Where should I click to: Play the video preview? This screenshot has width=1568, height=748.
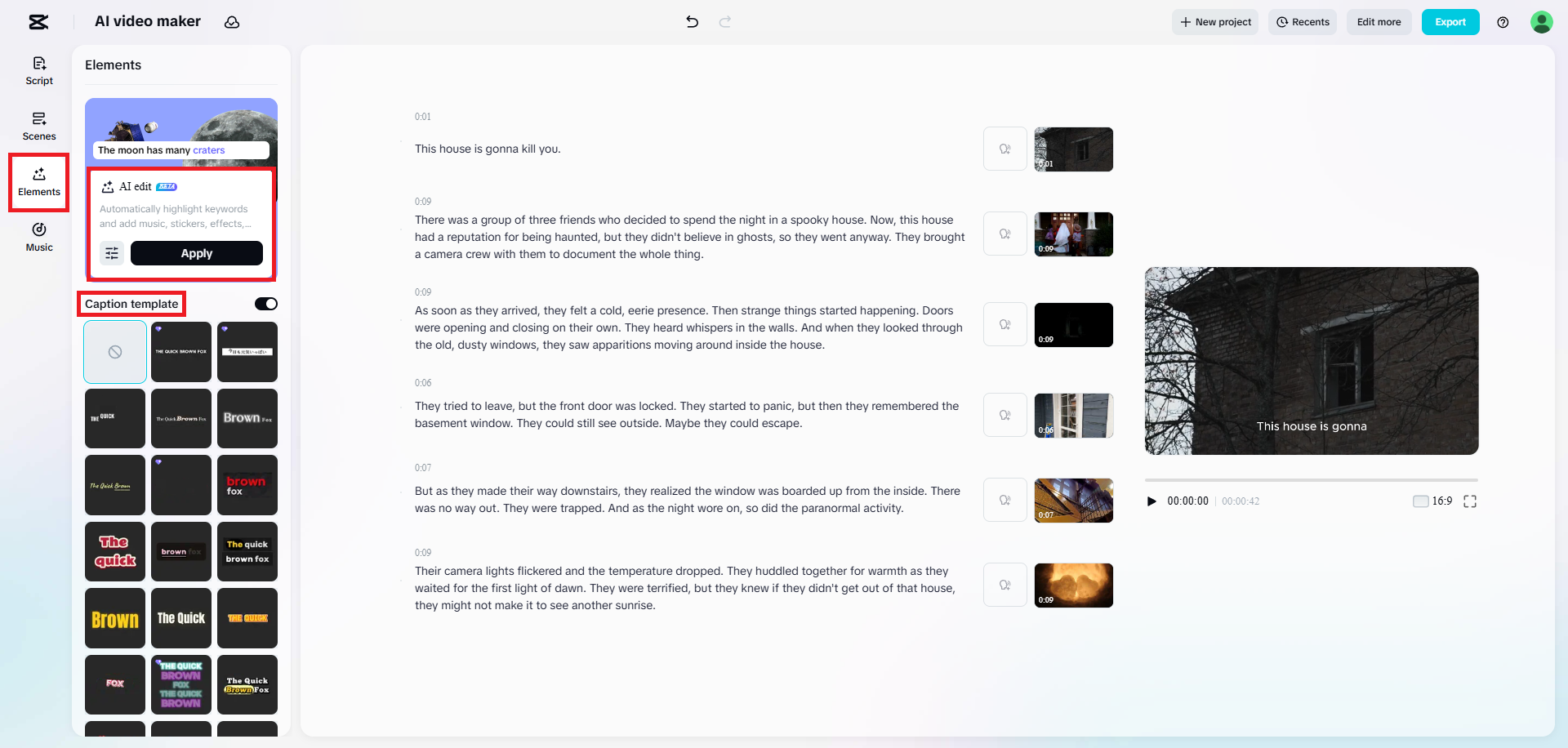(1151, 501)
